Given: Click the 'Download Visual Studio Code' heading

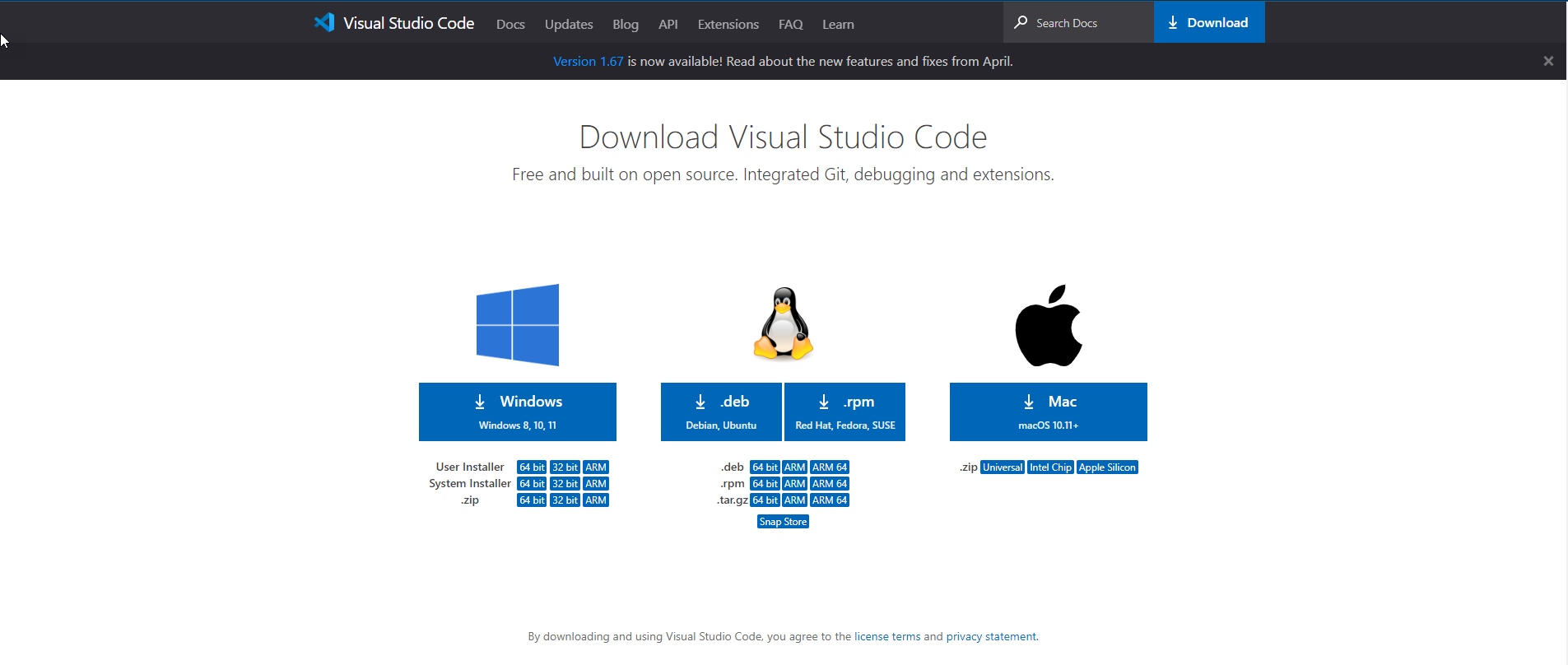Looking at the screenshot, I should (783, 137).
